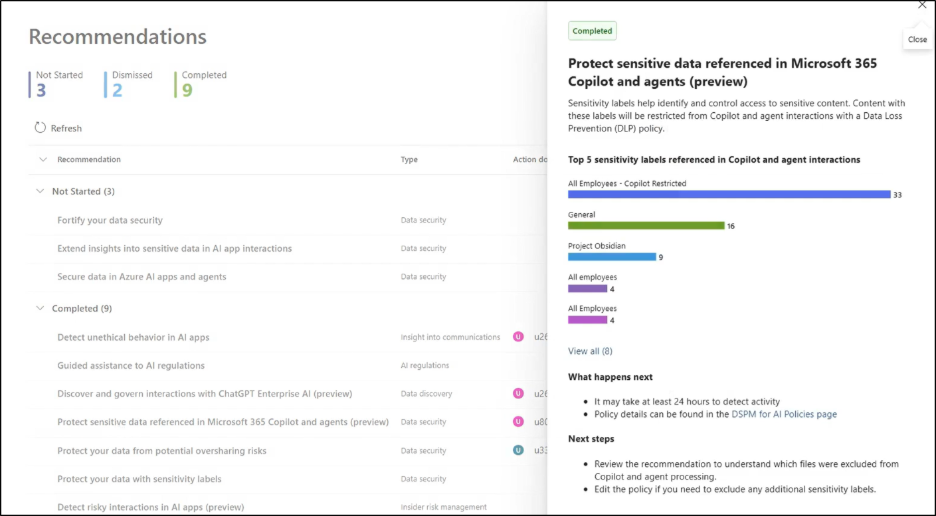Click the Completed status badge
Screen dimensions: 936x516
[x=592, y=31]
